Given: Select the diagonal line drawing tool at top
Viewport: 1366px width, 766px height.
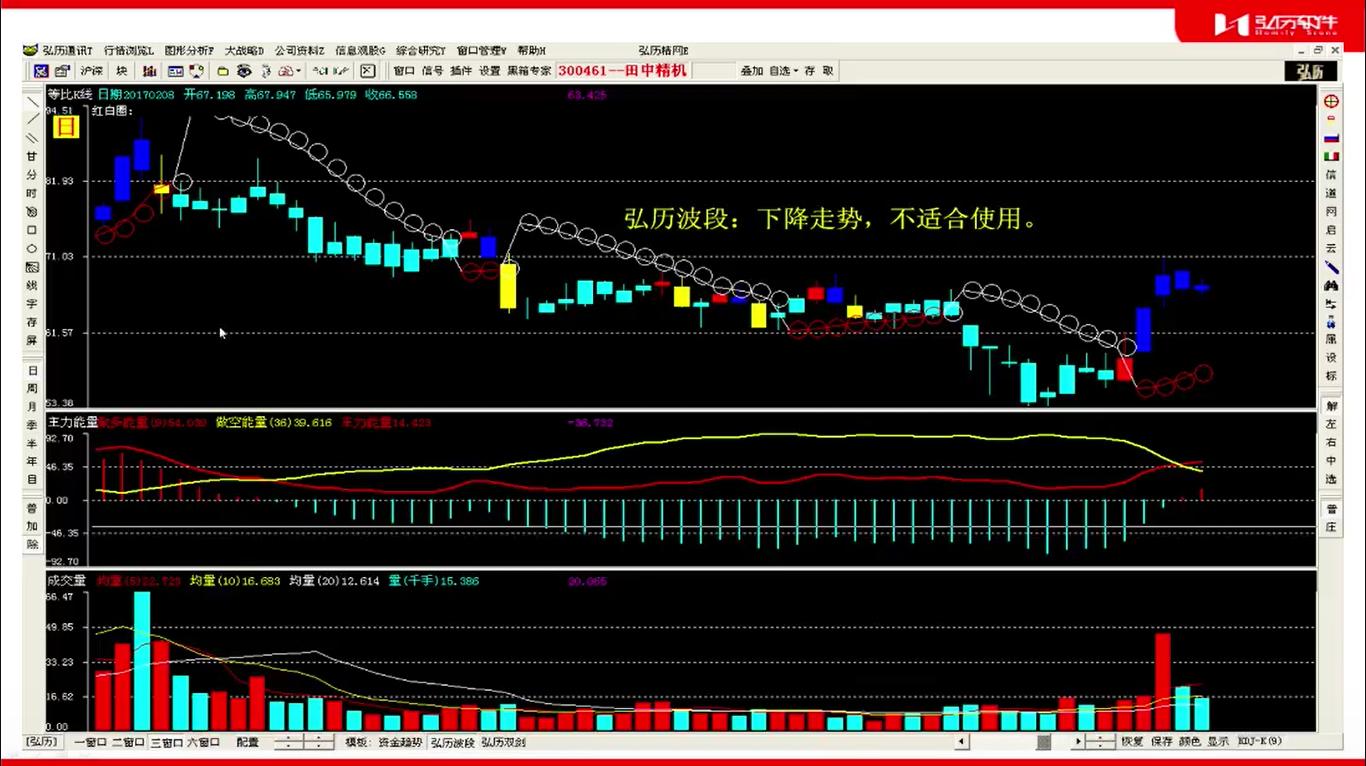Looking at the screenshot, I should coord(32,101).
